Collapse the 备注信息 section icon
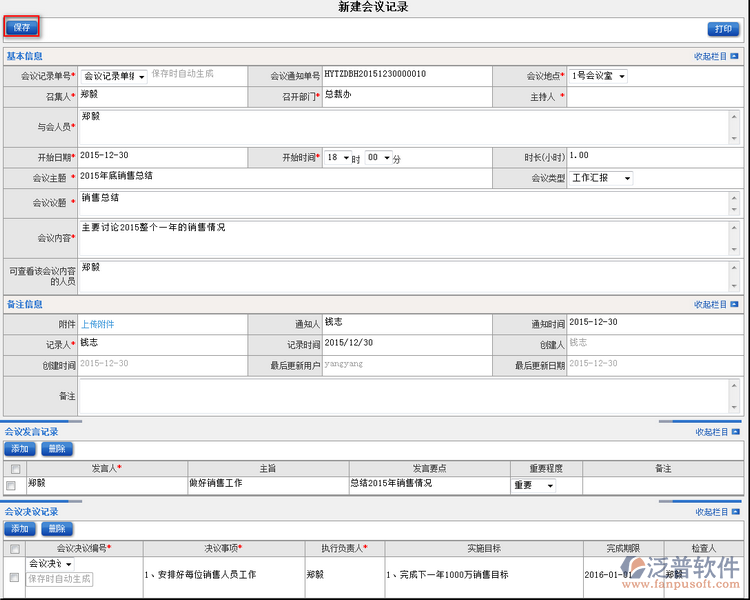The width and height of the screenshot is (750, 600). [x=735, y=305]
